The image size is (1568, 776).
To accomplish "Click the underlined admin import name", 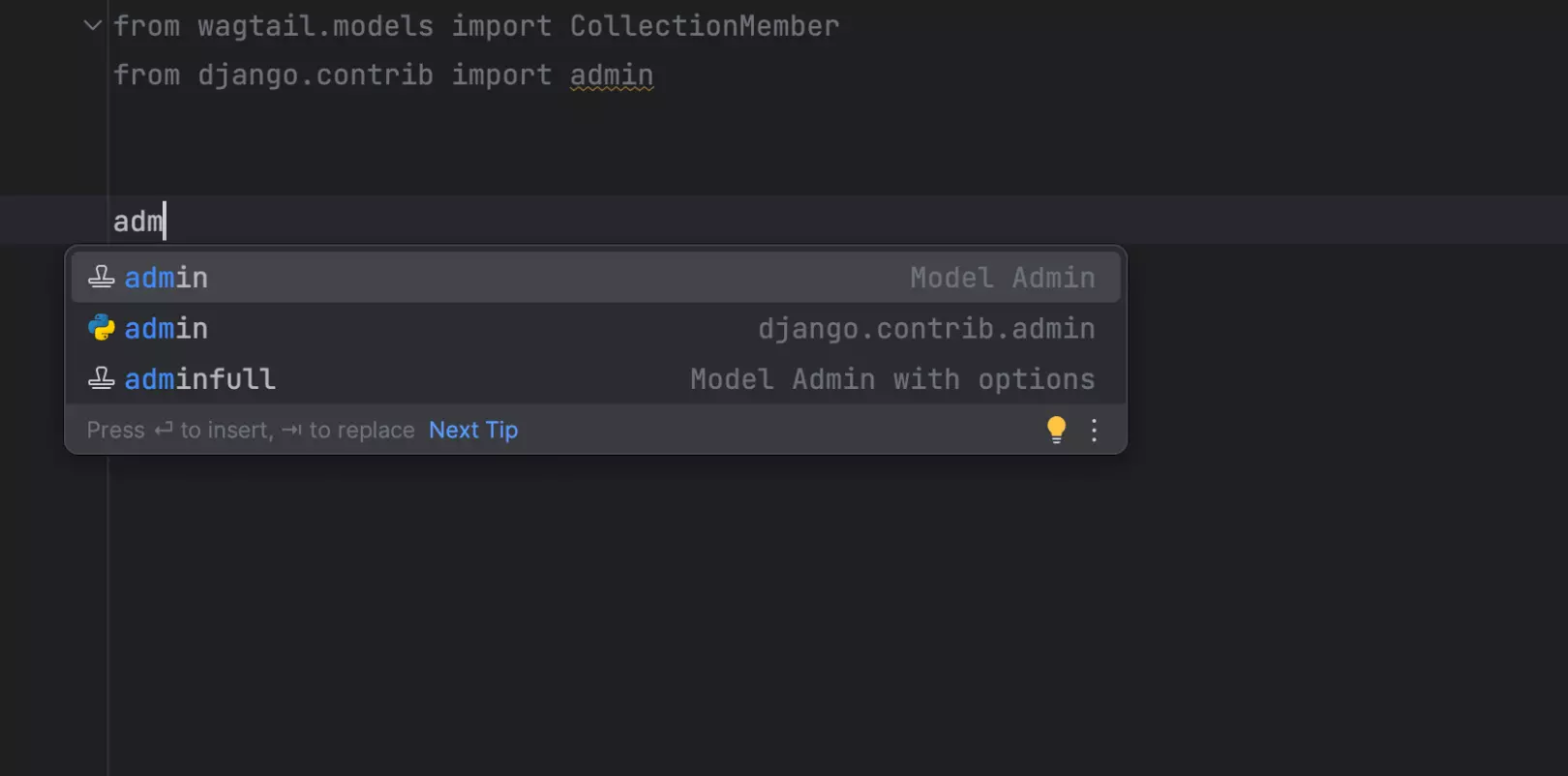I will (x=611, y=75).
